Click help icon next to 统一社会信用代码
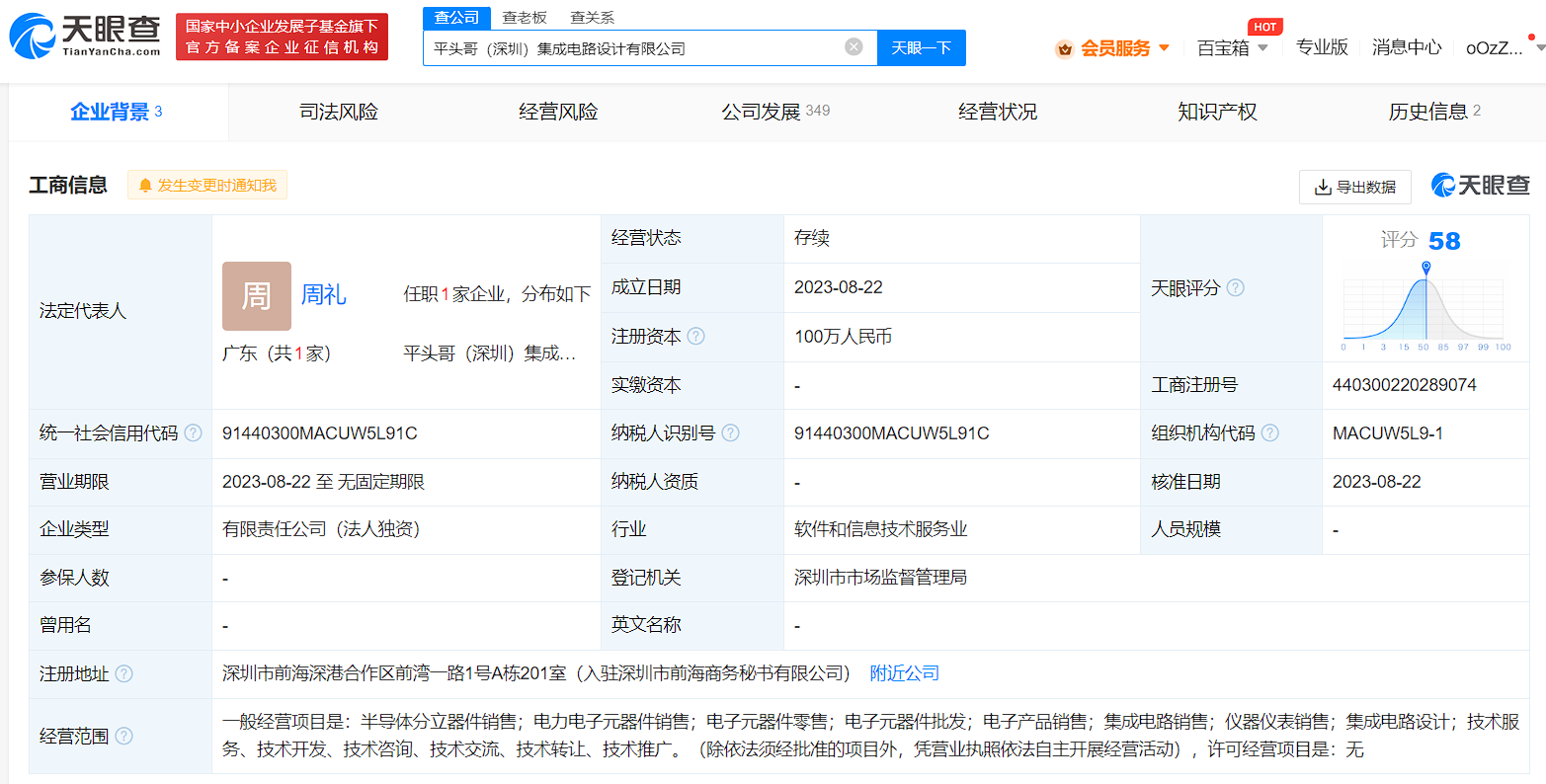 click(x=194, y=433)
